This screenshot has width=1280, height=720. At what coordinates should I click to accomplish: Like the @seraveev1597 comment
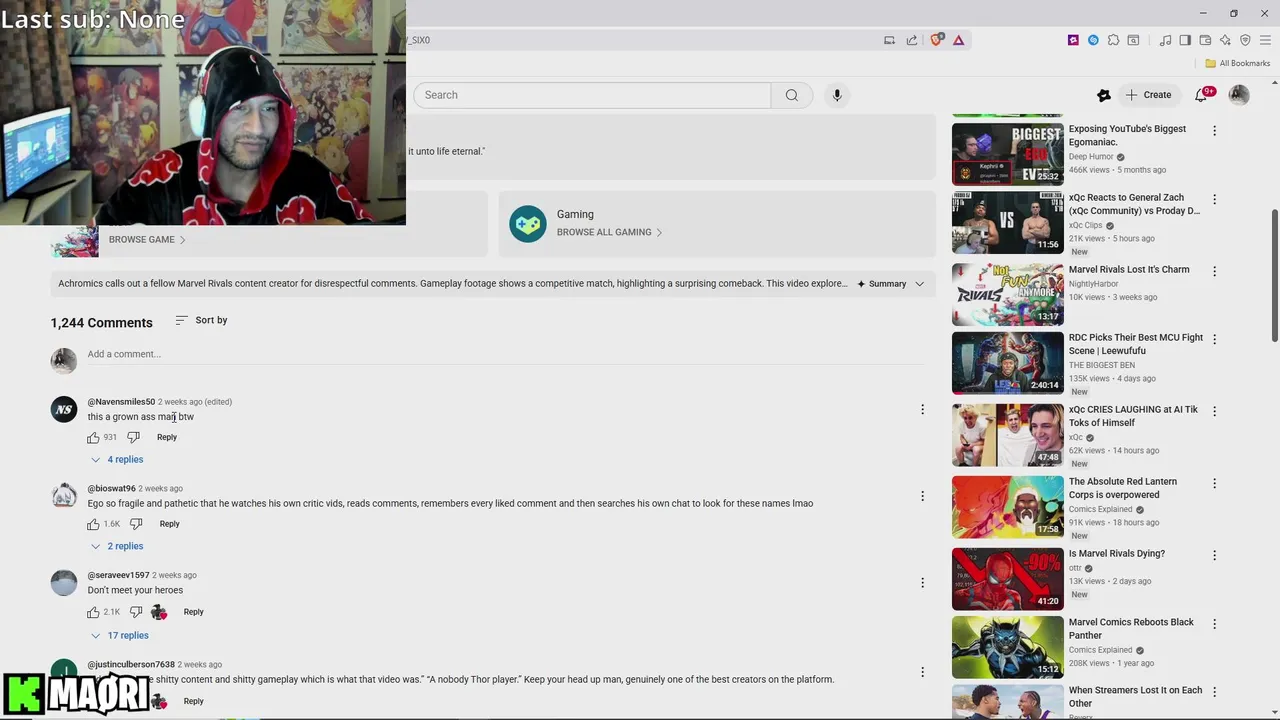pyautogui.click(x=93, y=612)
